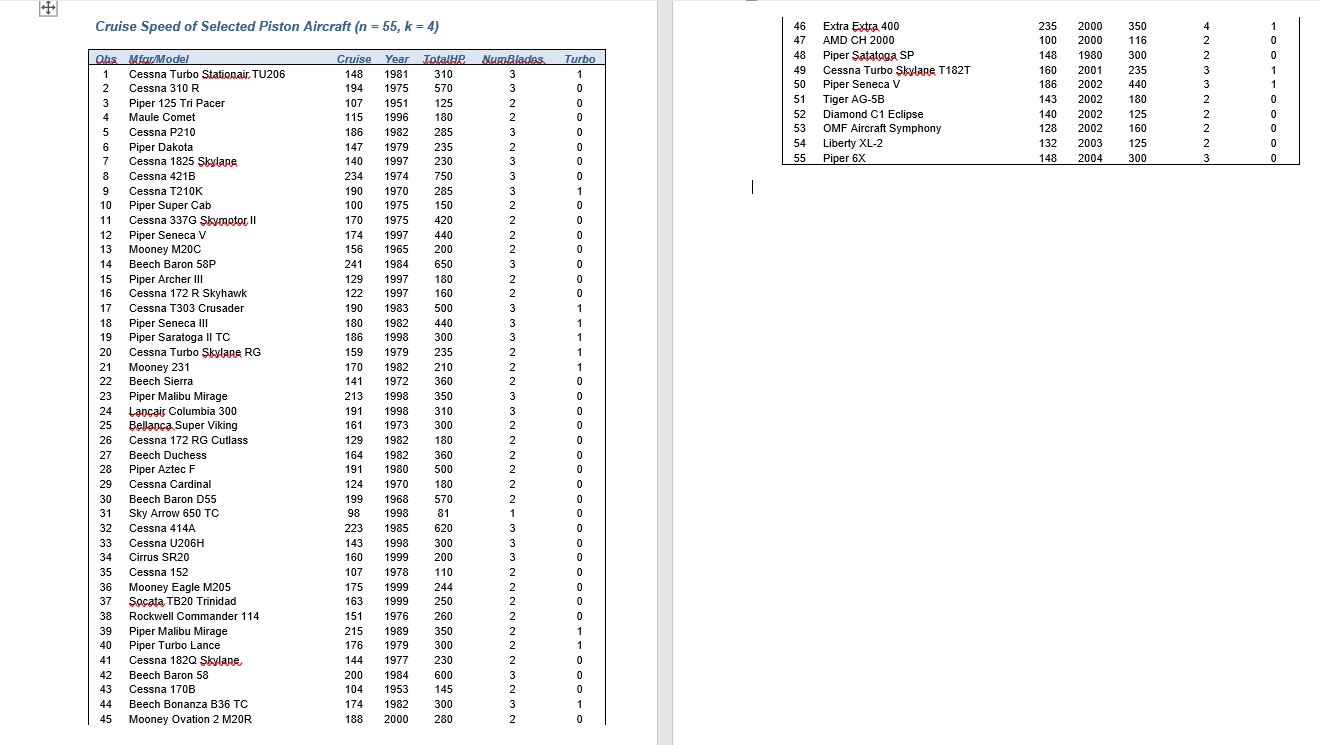Select "Socata TB20 Trinidad" model name

click(183, 601)
